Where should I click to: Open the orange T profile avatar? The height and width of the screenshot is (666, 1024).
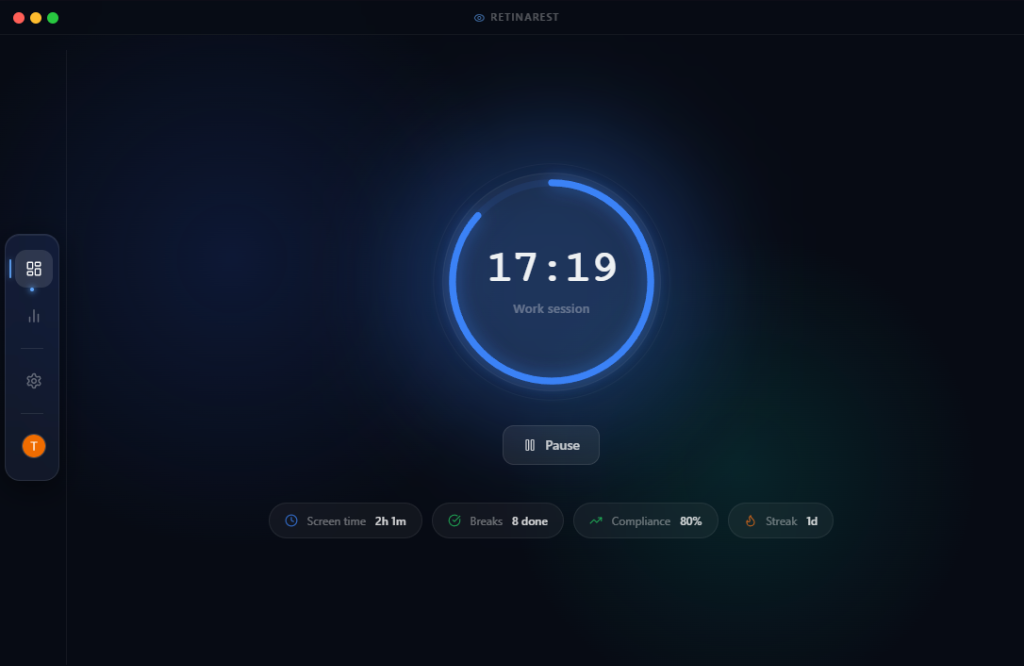34,446
